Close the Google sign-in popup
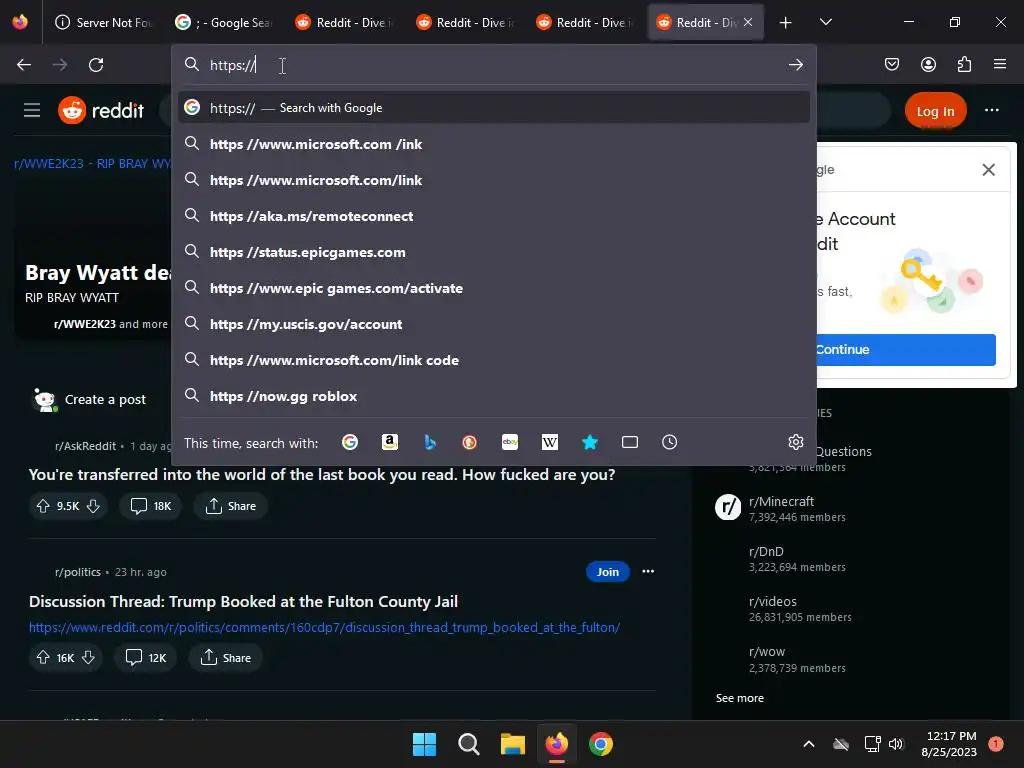 pos(989,170)
